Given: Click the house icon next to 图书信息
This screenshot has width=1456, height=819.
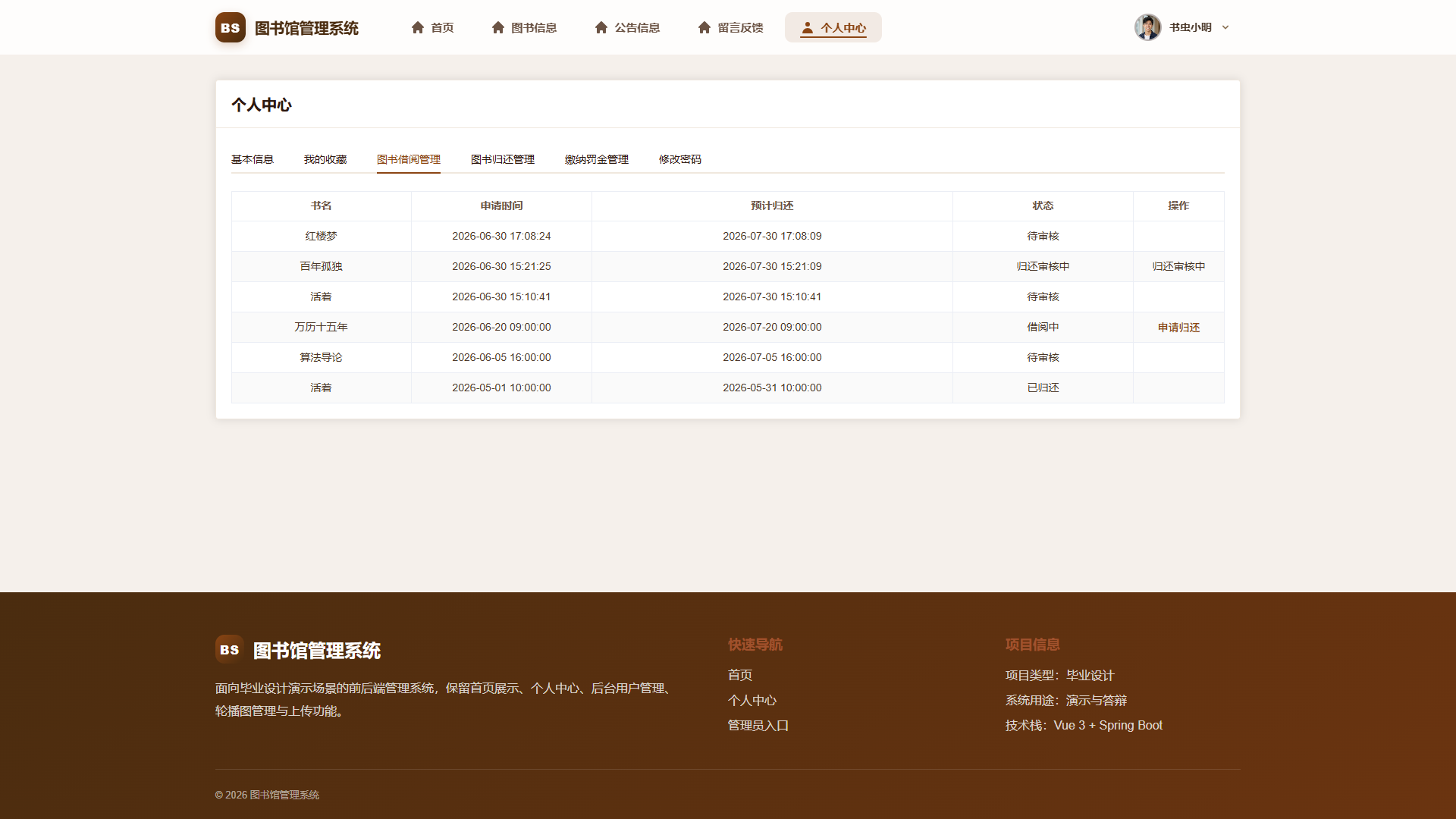Looking at the screenshot, I should point(498,27).
